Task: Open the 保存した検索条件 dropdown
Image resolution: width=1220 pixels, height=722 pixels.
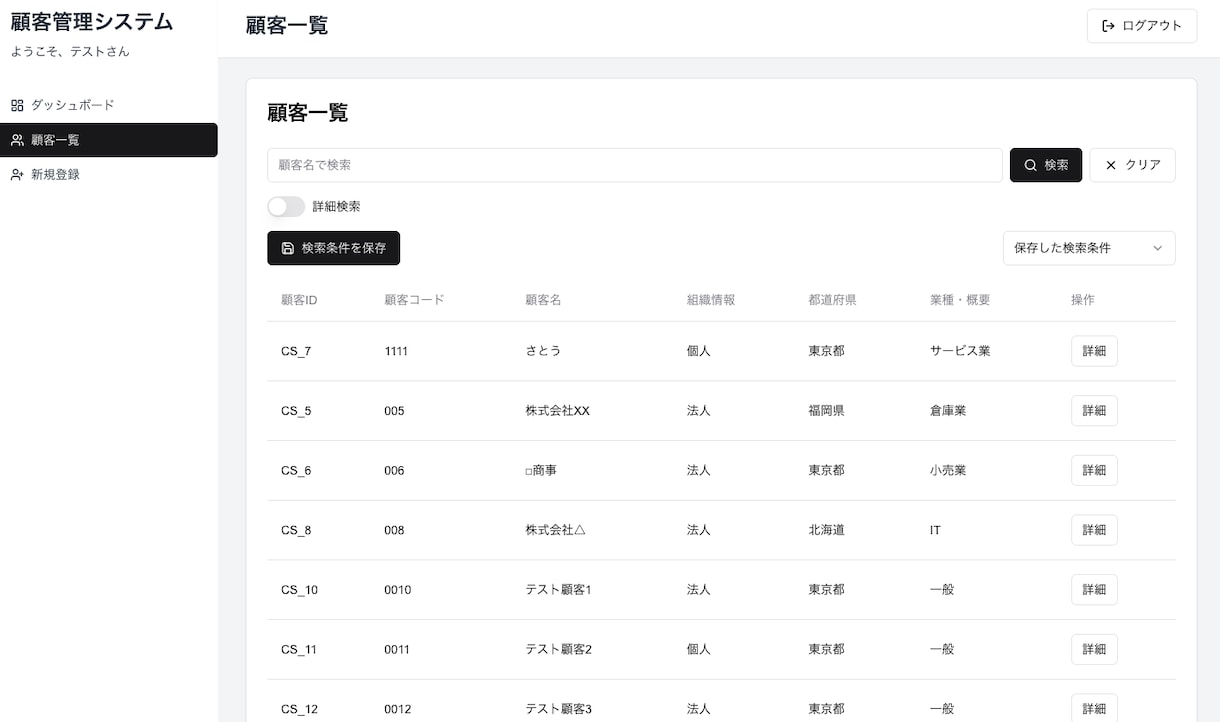Action: 1089,248
